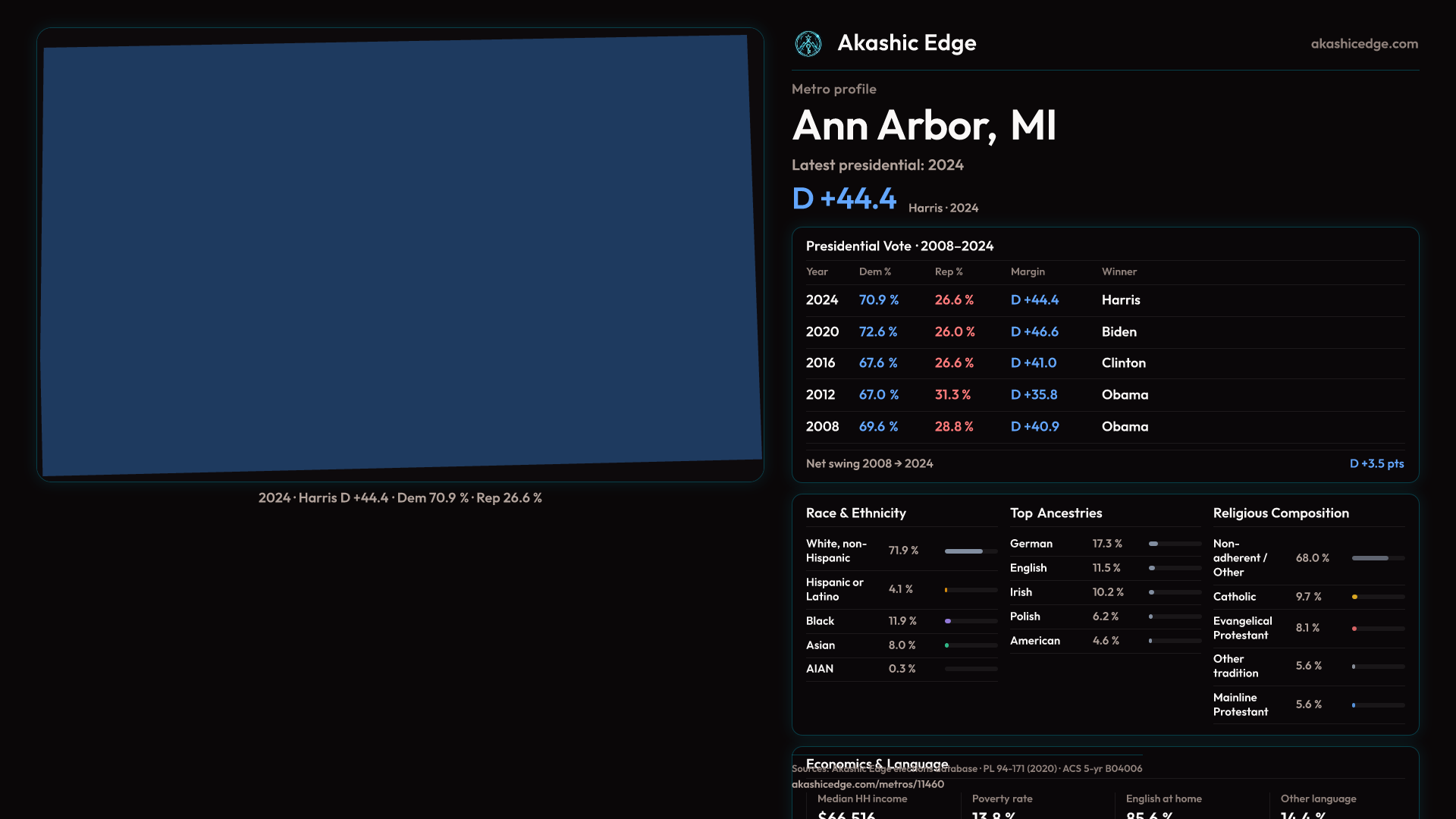
Task: Click the Catholic yellow dot indicator
Action: (1354, 597)
